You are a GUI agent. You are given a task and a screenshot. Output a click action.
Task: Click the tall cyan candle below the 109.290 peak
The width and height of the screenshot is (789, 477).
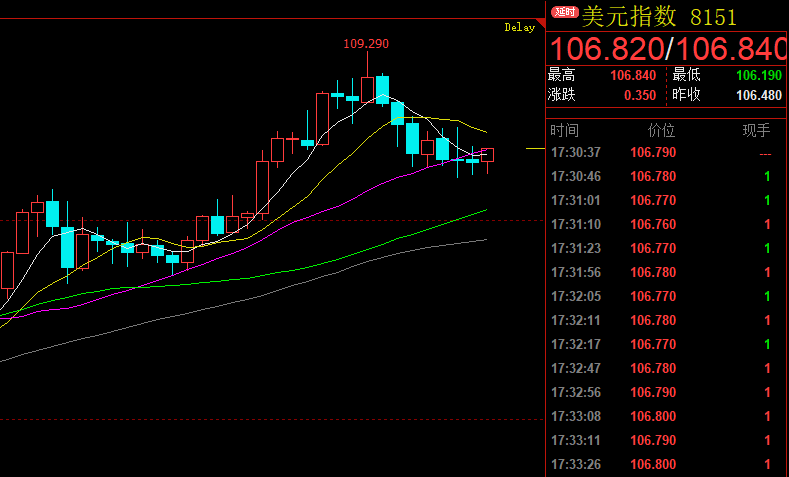click(x=381, y=88)
